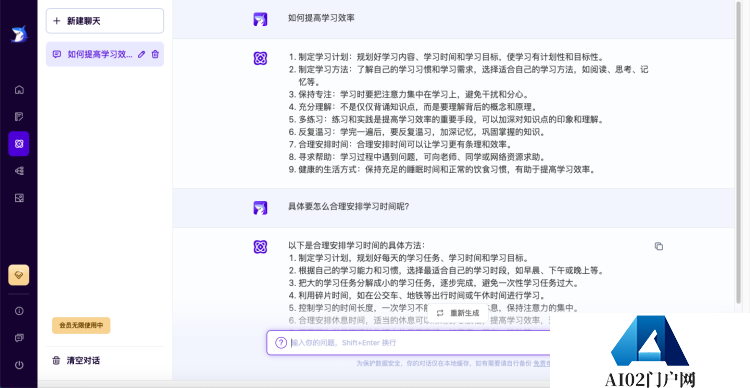Open the info circle sidebar icon
Viewport: 750px width, 388px height.
19,311
